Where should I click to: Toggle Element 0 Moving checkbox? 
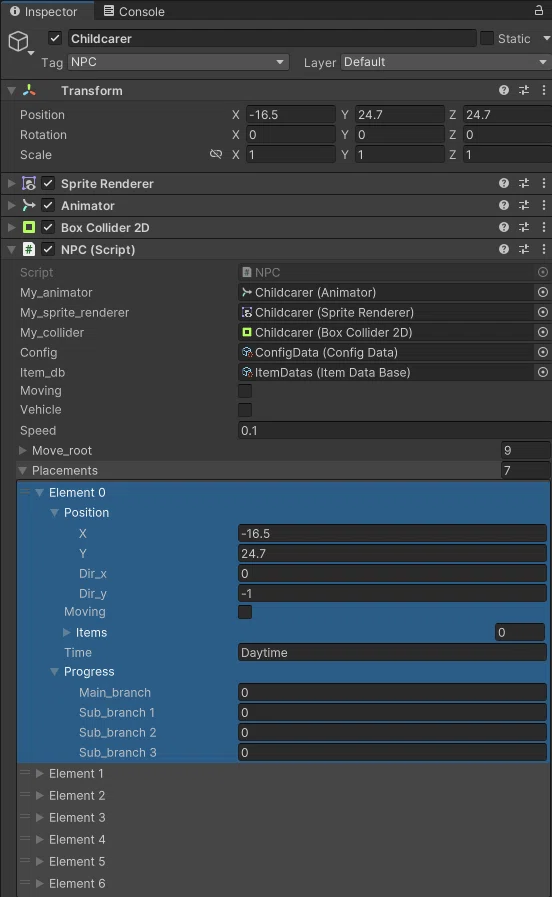pyautogui.click(x=245, y=612)
